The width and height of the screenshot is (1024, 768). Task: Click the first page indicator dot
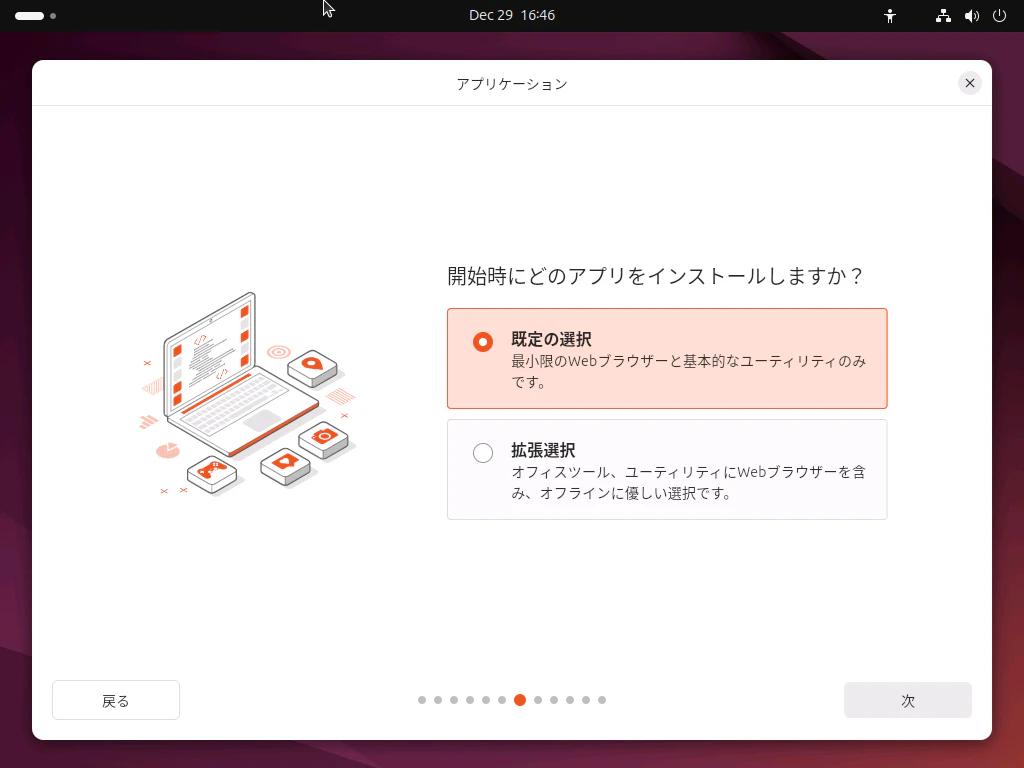click(421, 700)
